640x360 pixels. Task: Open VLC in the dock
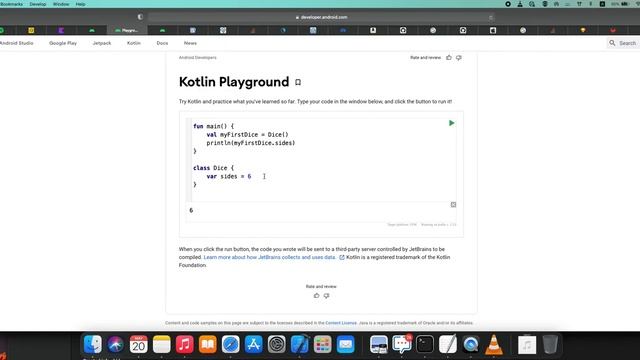click(494, 344)
